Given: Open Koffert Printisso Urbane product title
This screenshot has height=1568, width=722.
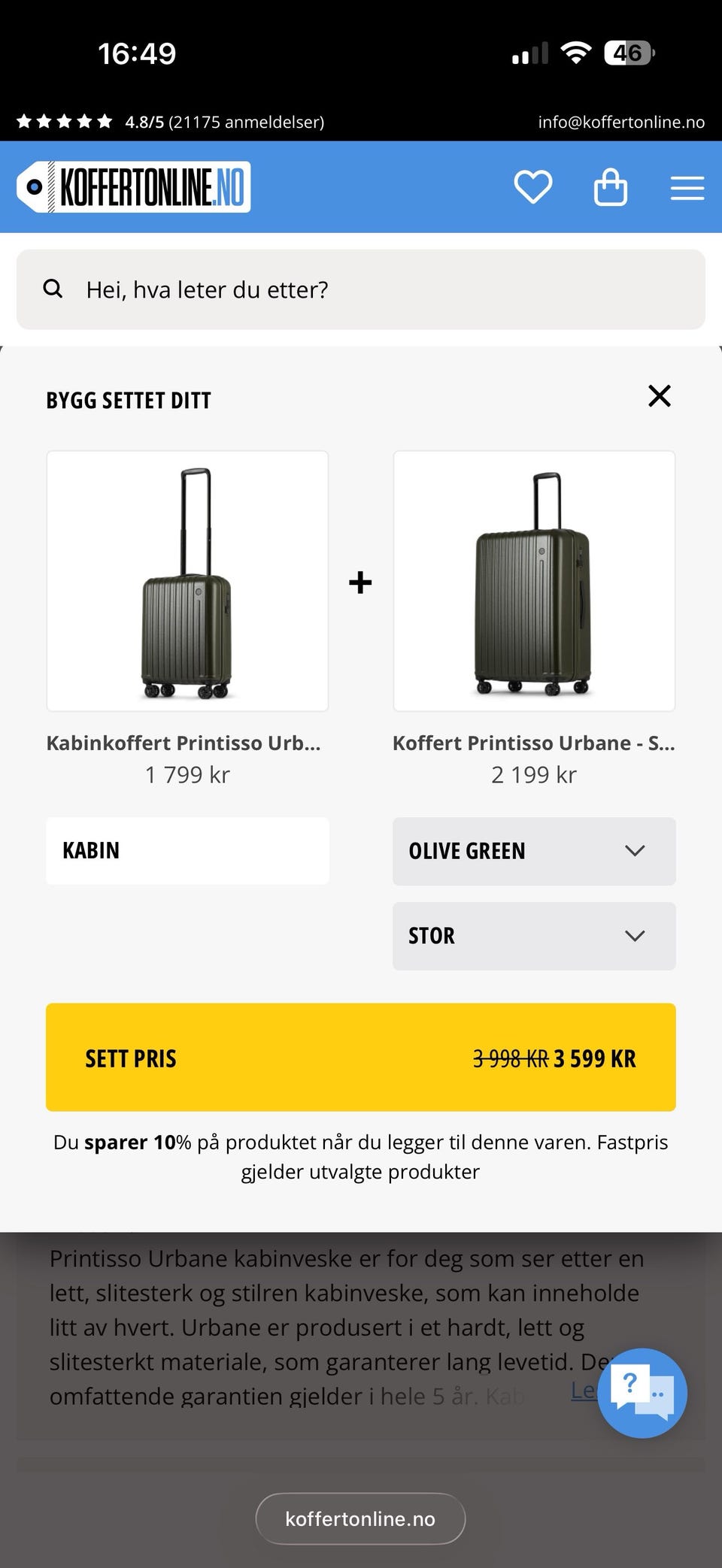Looking at the screenshot, I should [x=533, y=743].
